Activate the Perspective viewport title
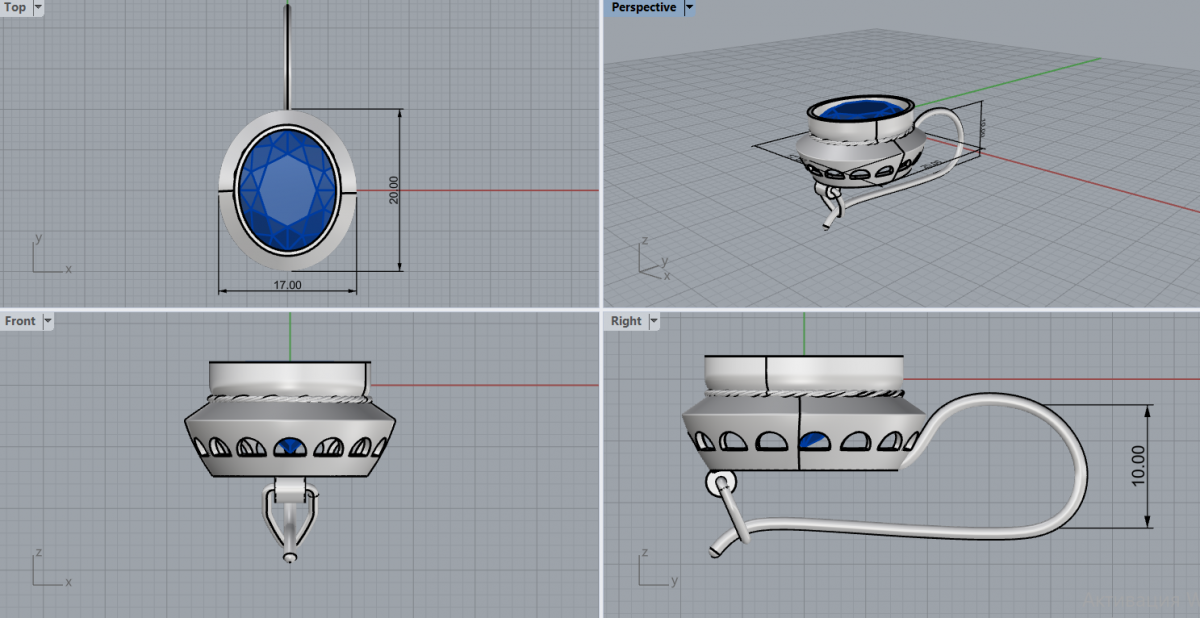Viewport: 1200px width, 618px height. [643, 8]
